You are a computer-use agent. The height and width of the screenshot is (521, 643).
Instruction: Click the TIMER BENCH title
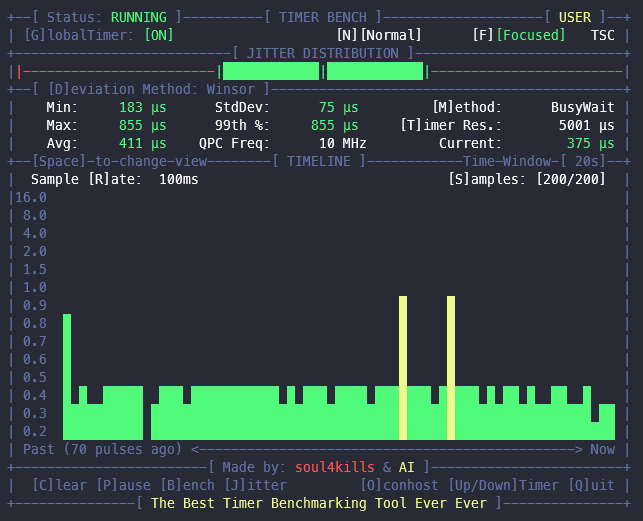[x=323, y=17]
